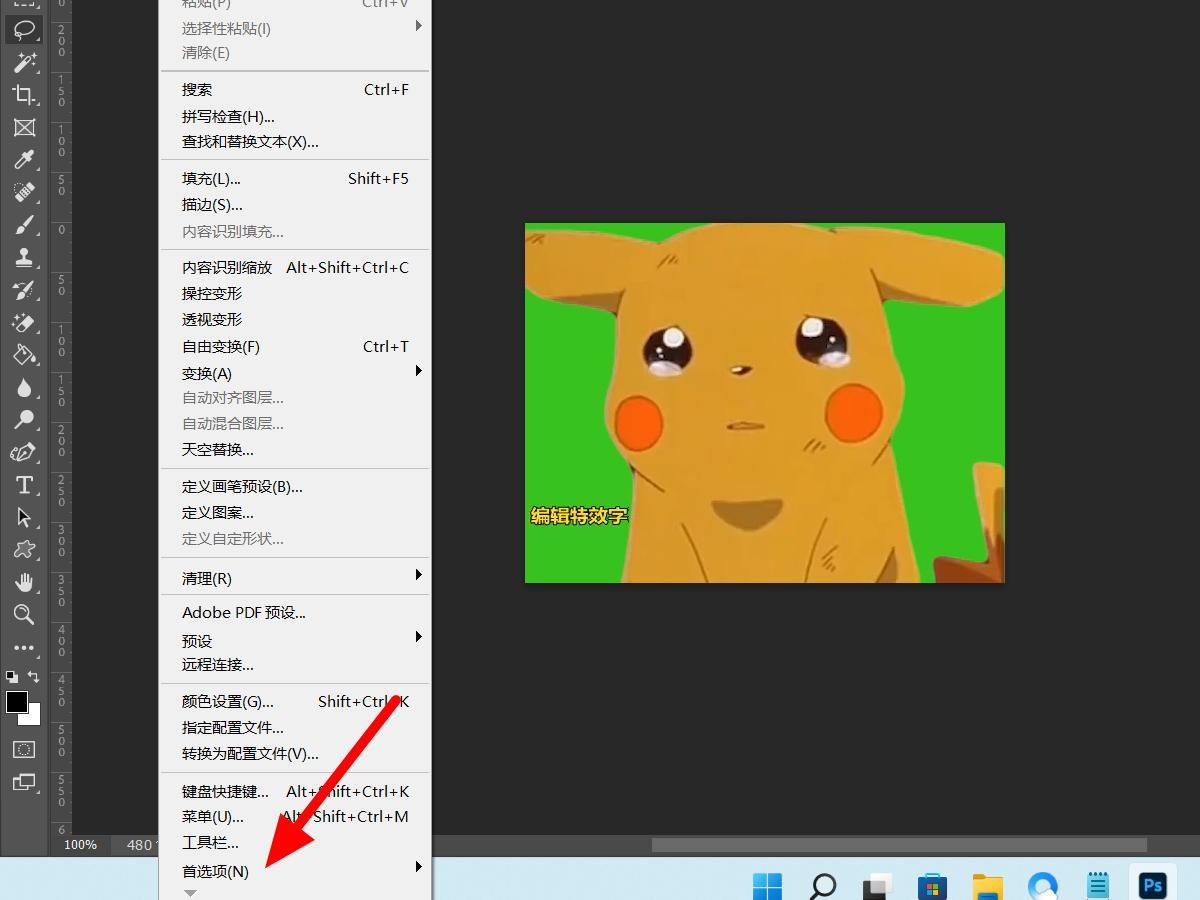1200x900 pixels.
Task: Open the 清理(R) submenu
Action: pyautogui.click(x=206, y=578)
